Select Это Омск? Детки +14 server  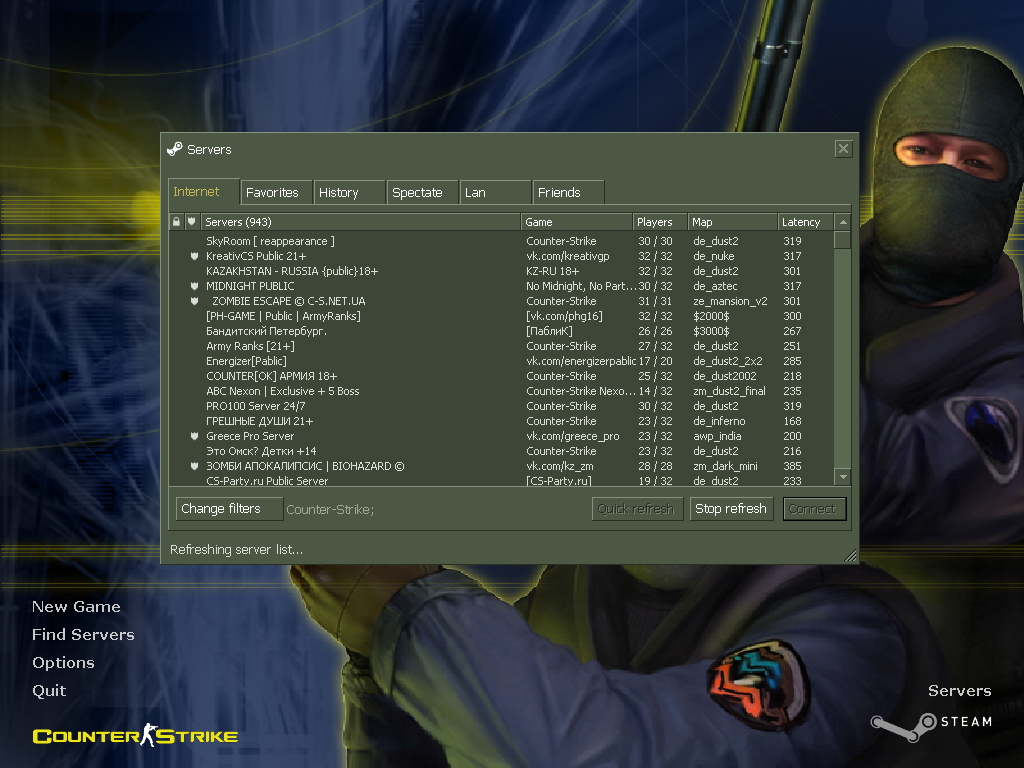coord(502,451)
